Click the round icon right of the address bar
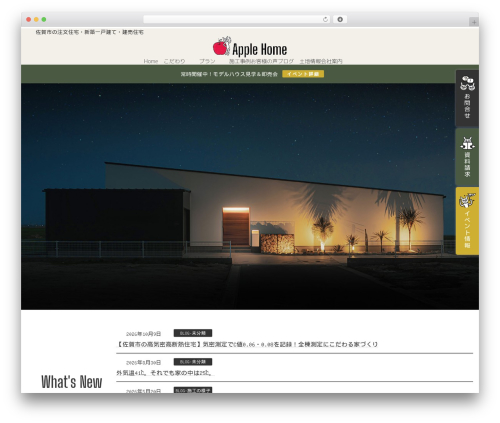The width and height of the screenshot is (500, 423). (340, 19)
